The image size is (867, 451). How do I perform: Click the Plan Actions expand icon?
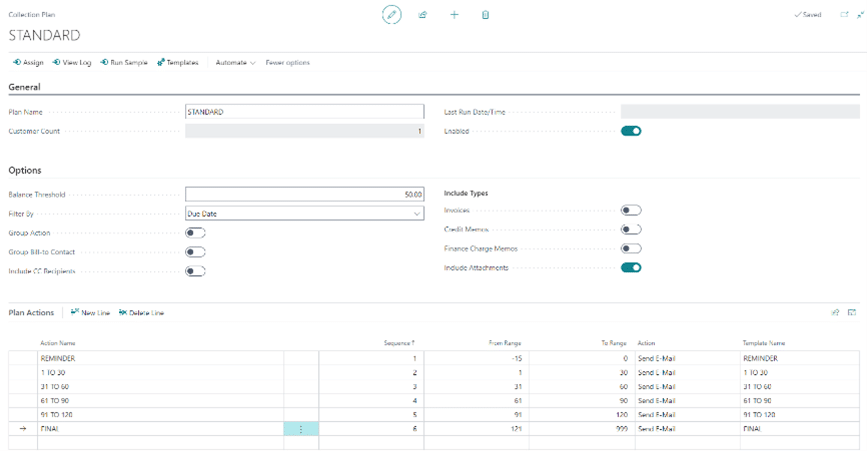852,313
